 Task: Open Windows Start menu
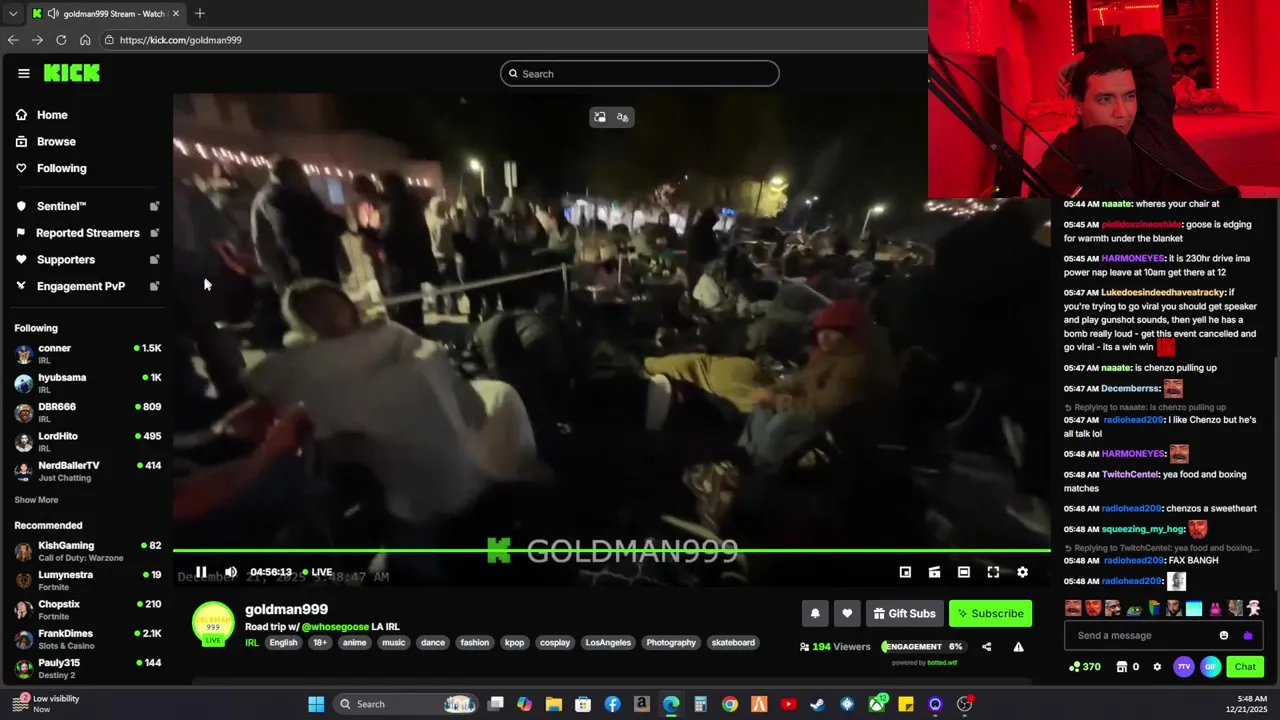(x=316, y=704)
